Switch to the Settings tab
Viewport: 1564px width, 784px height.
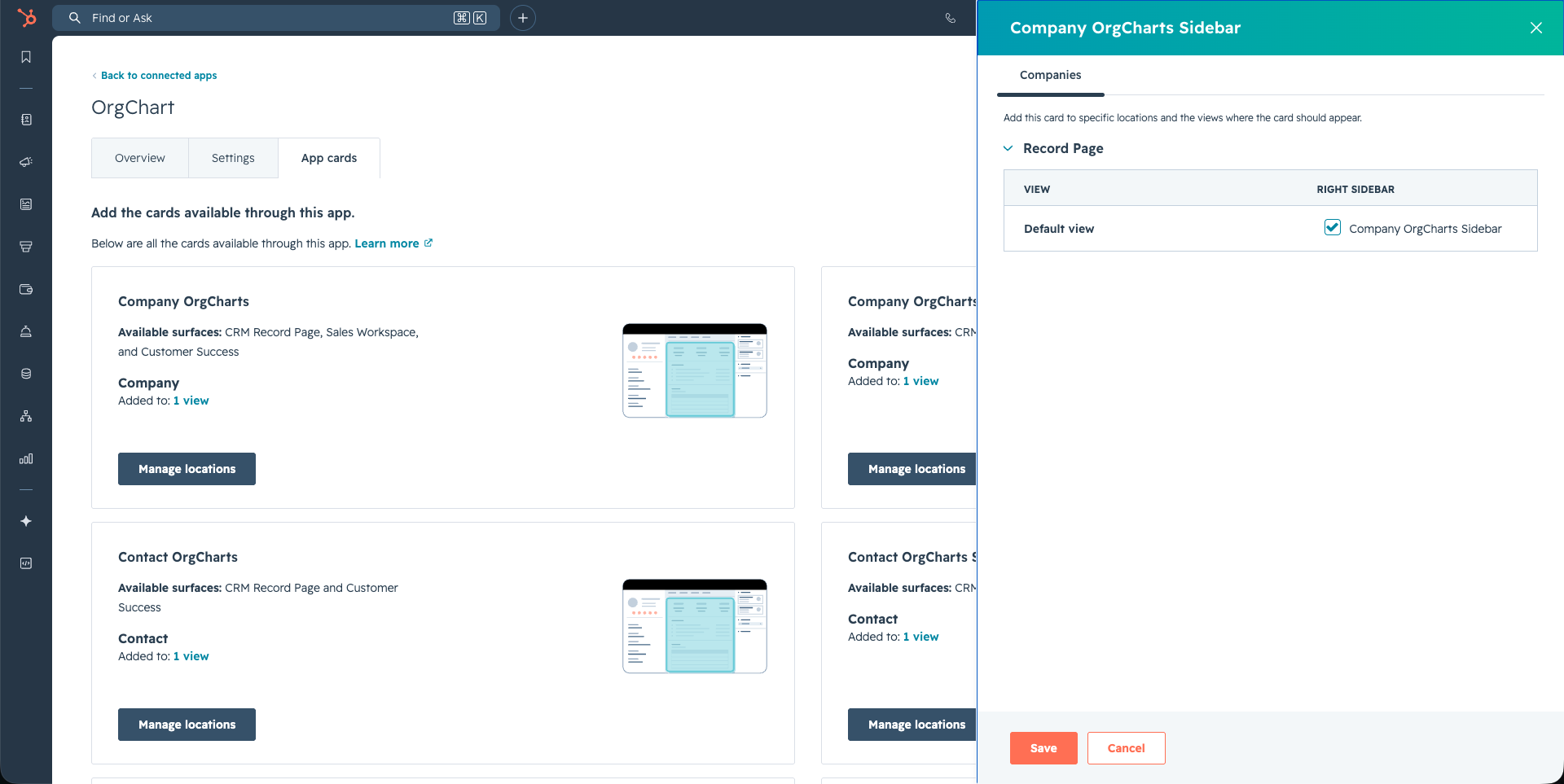233,158
